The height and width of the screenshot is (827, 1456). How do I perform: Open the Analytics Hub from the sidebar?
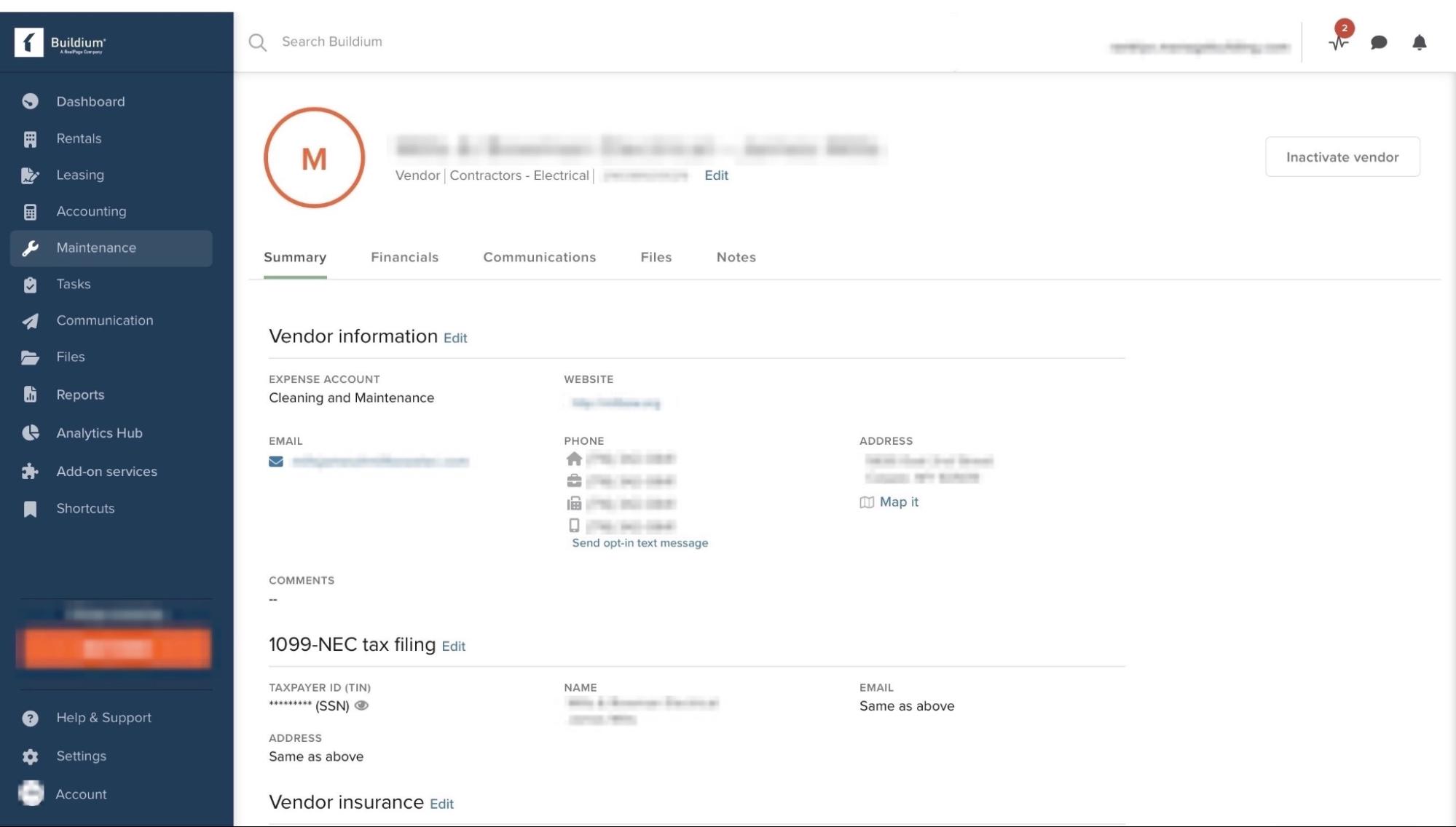click(99, 432)
